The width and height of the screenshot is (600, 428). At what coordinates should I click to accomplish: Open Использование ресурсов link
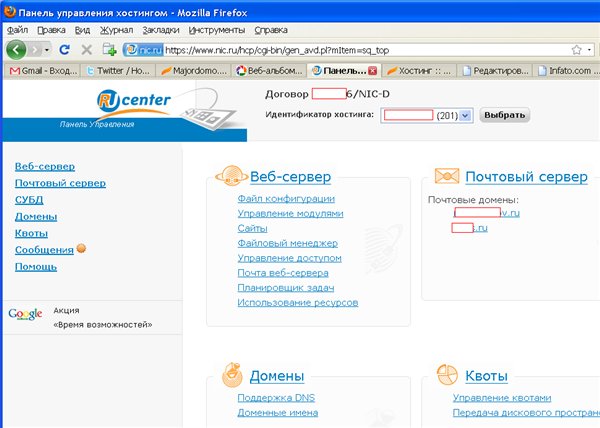[x=298, y=303]
